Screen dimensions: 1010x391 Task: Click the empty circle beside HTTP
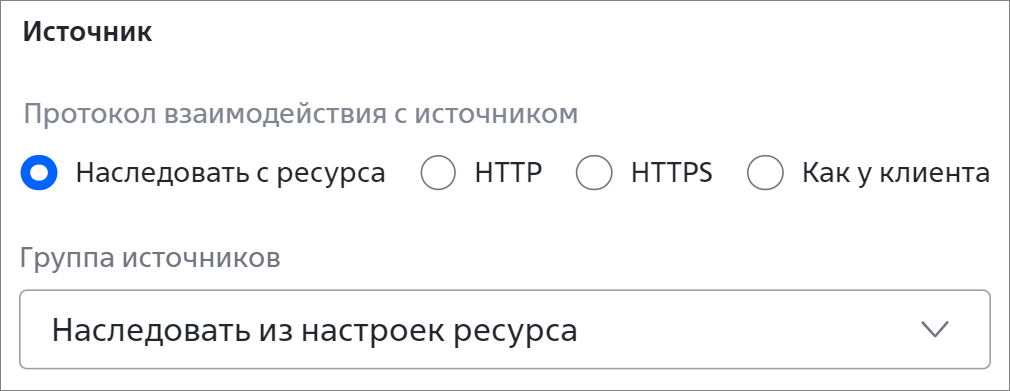click(439, 173)
